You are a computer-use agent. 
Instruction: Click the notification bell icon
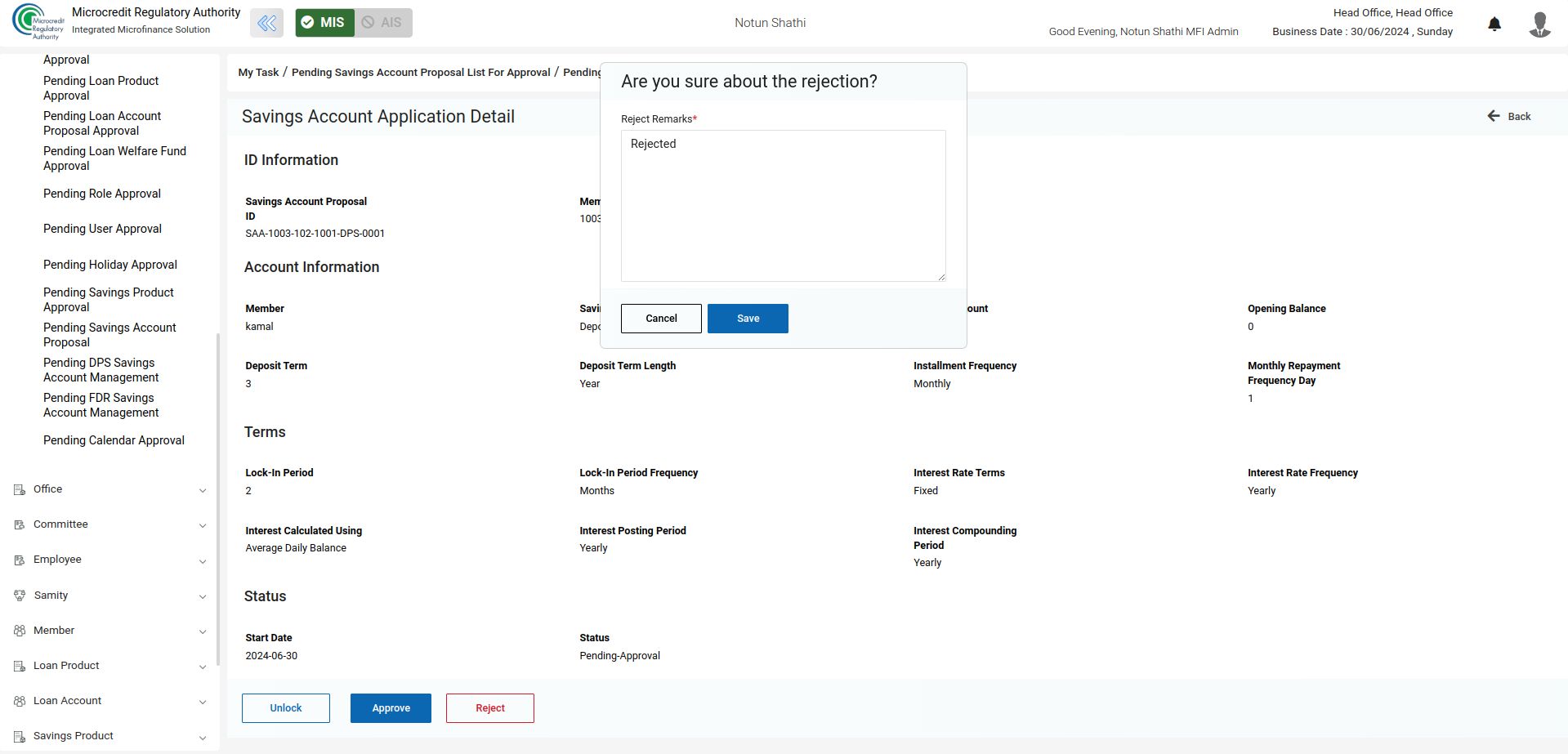pos(1494,24)
